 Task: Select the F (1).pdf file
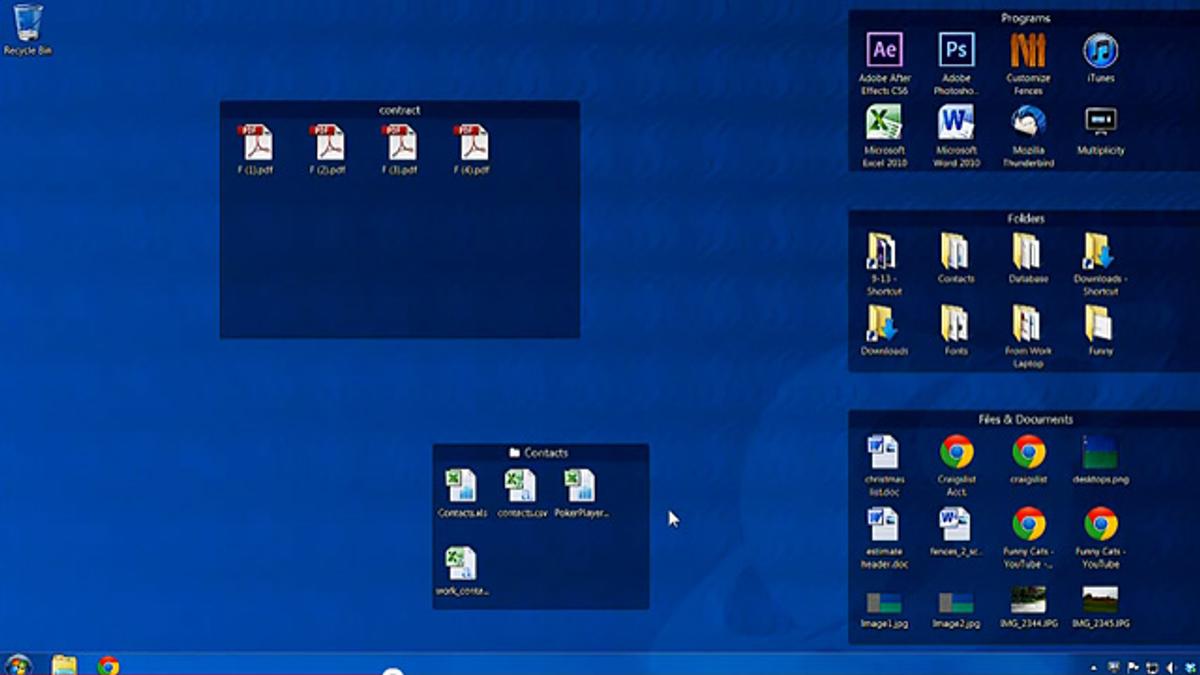pyautogui.click(x=257, y=144)
